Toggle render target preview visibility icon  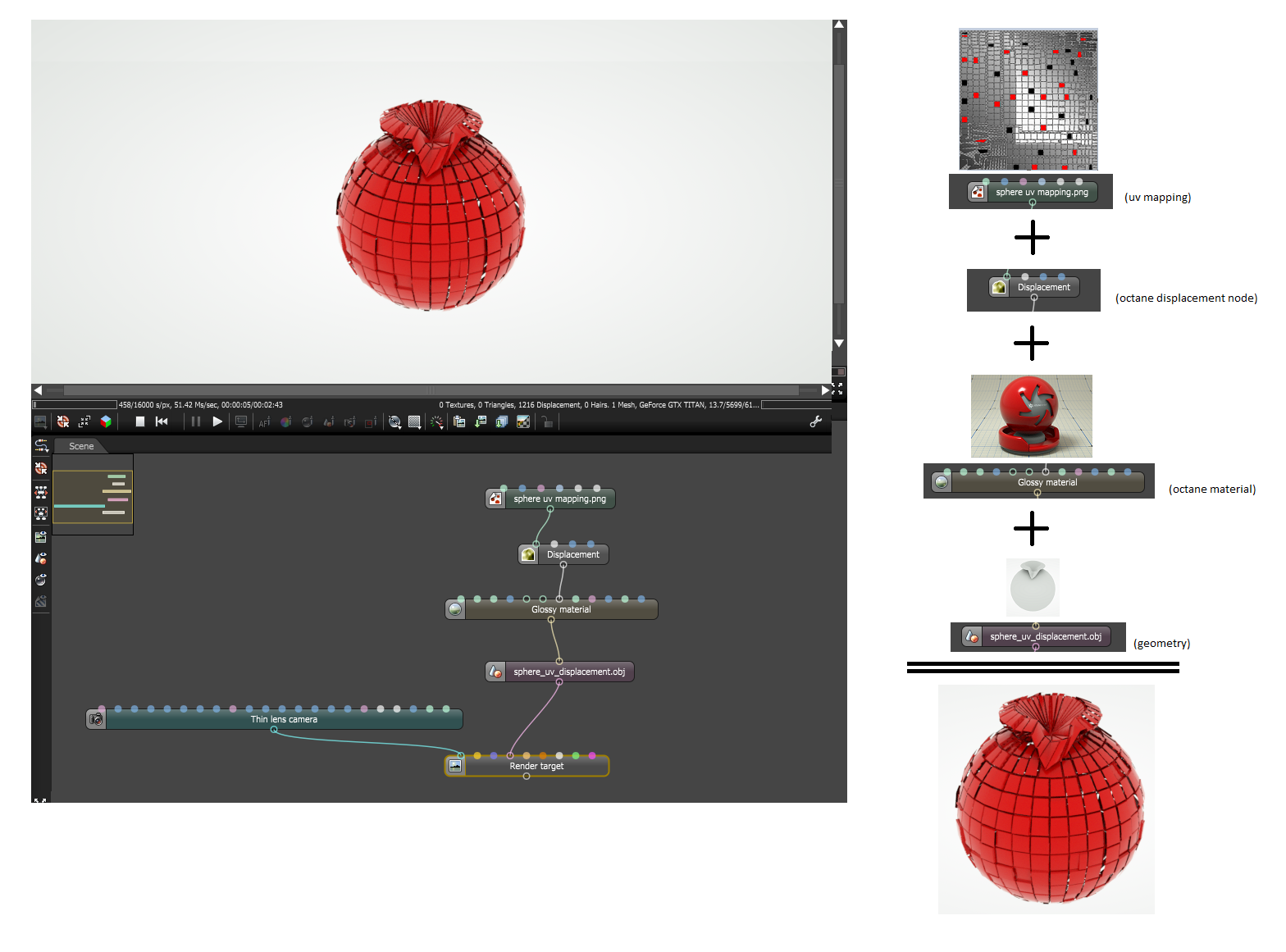[x=41, y=537]
